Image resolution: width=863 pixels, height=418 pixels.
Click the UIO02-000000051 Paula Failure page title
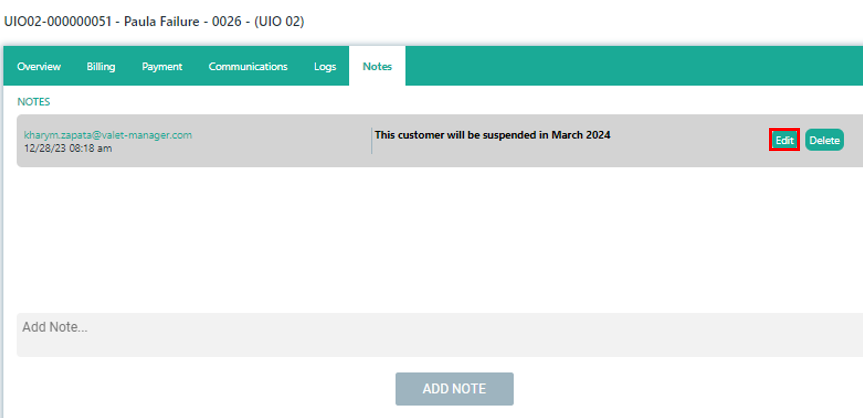154,20
